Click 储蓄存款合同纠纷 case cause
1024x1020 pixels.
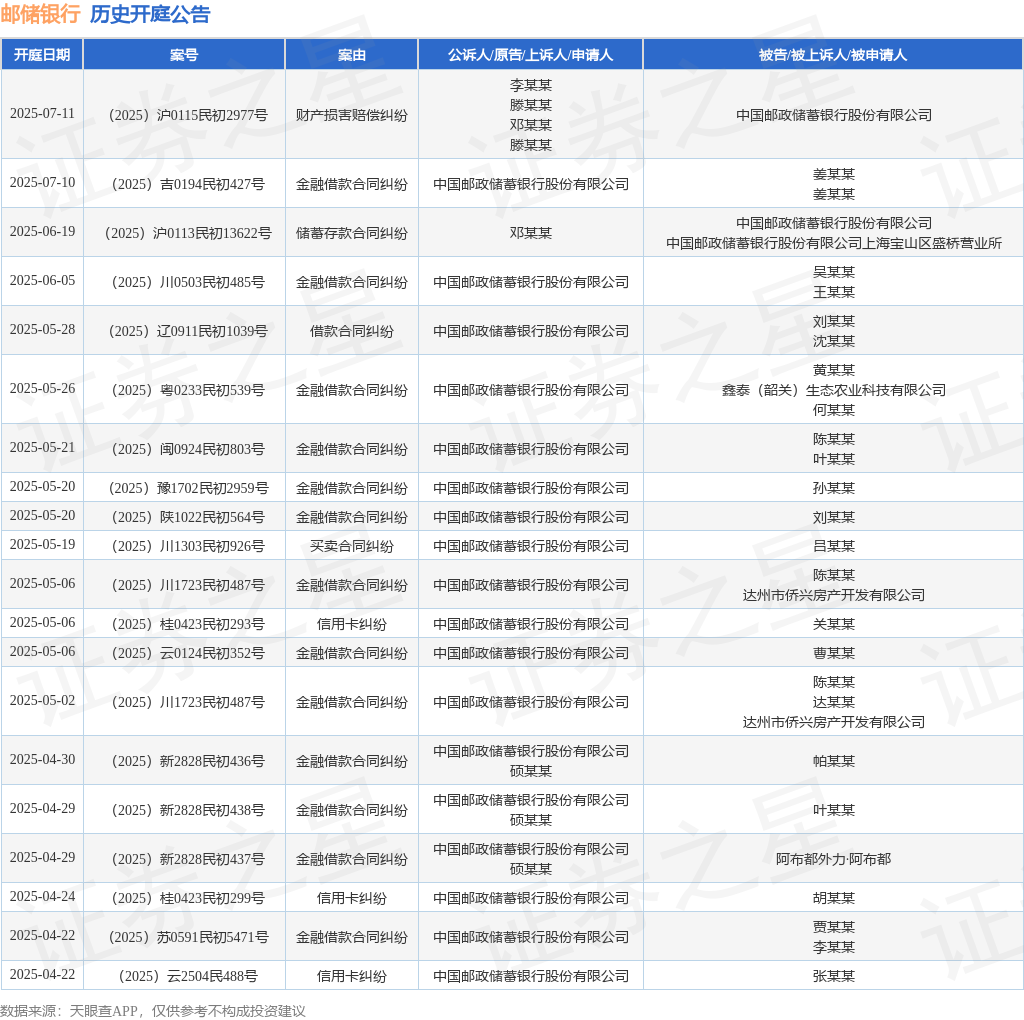point(351,233)
